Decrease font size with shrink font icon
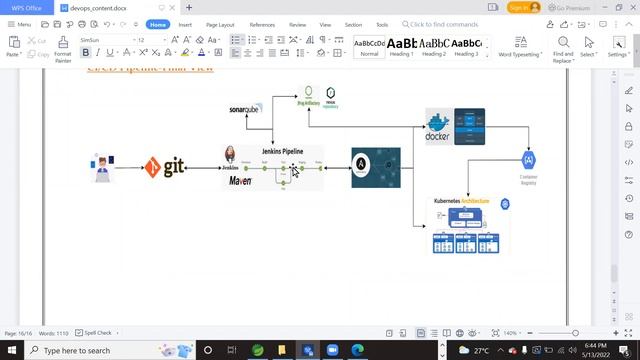640x360 pixels. [187, 40]
